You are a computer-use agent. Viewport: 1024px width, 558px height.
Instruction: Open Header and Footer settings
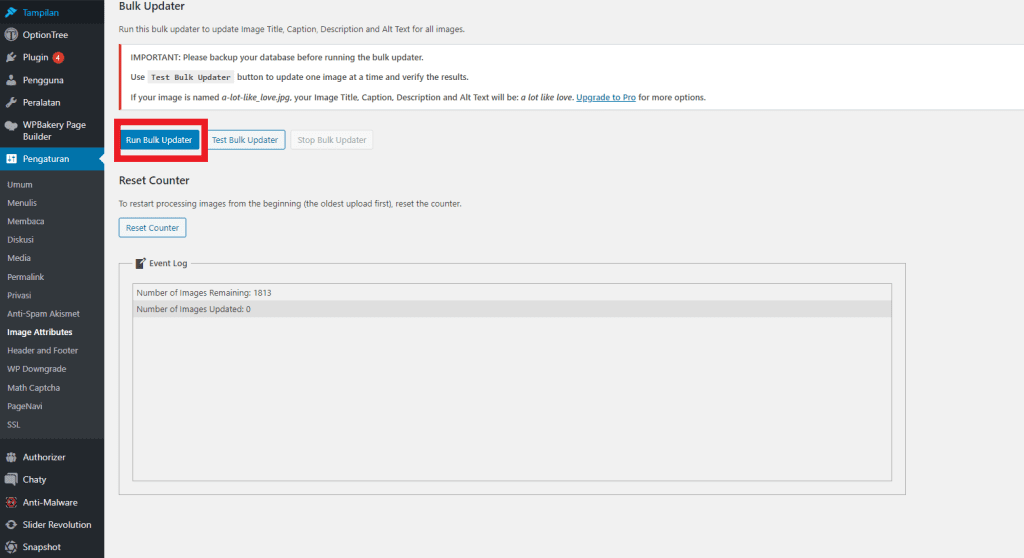point(42,350)
